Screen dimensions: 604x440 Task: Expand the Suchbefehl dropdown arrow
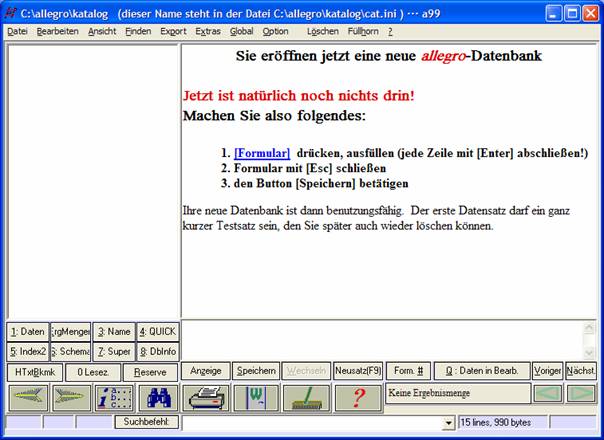(x=448, y=423)
